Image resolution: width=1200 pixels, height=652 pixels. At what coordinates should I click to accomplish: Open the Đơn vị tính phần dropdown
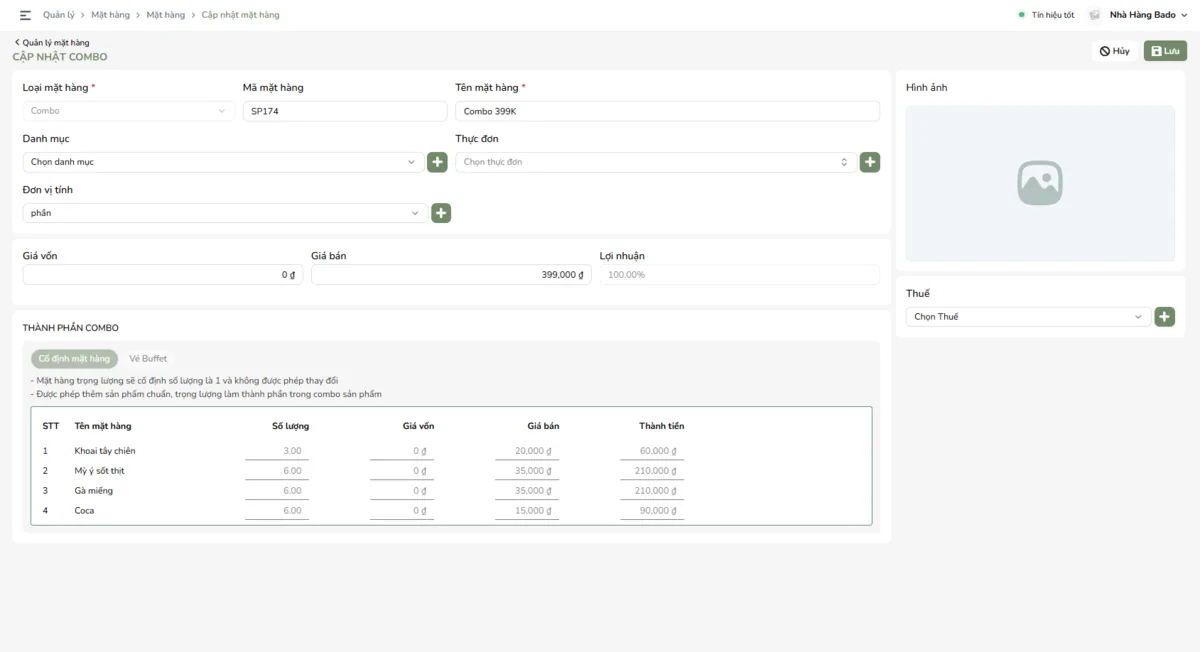click(225, 213)
